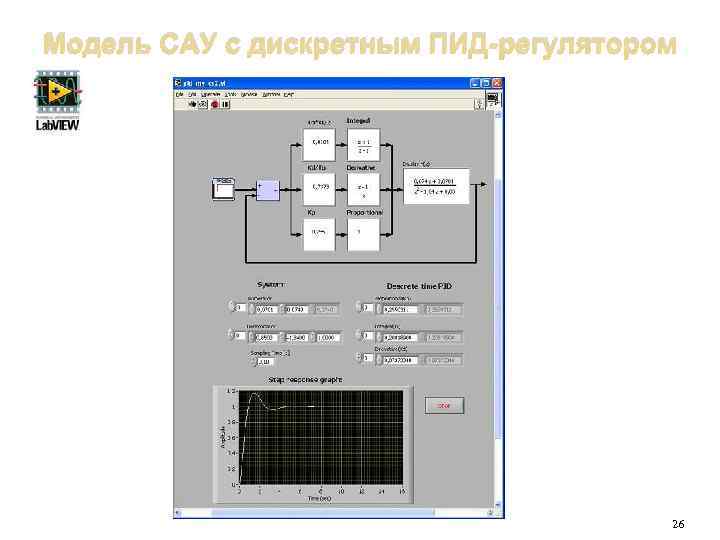Click the Kp gain value block
The height and width of the screenshot is (540, 720).
320,234
